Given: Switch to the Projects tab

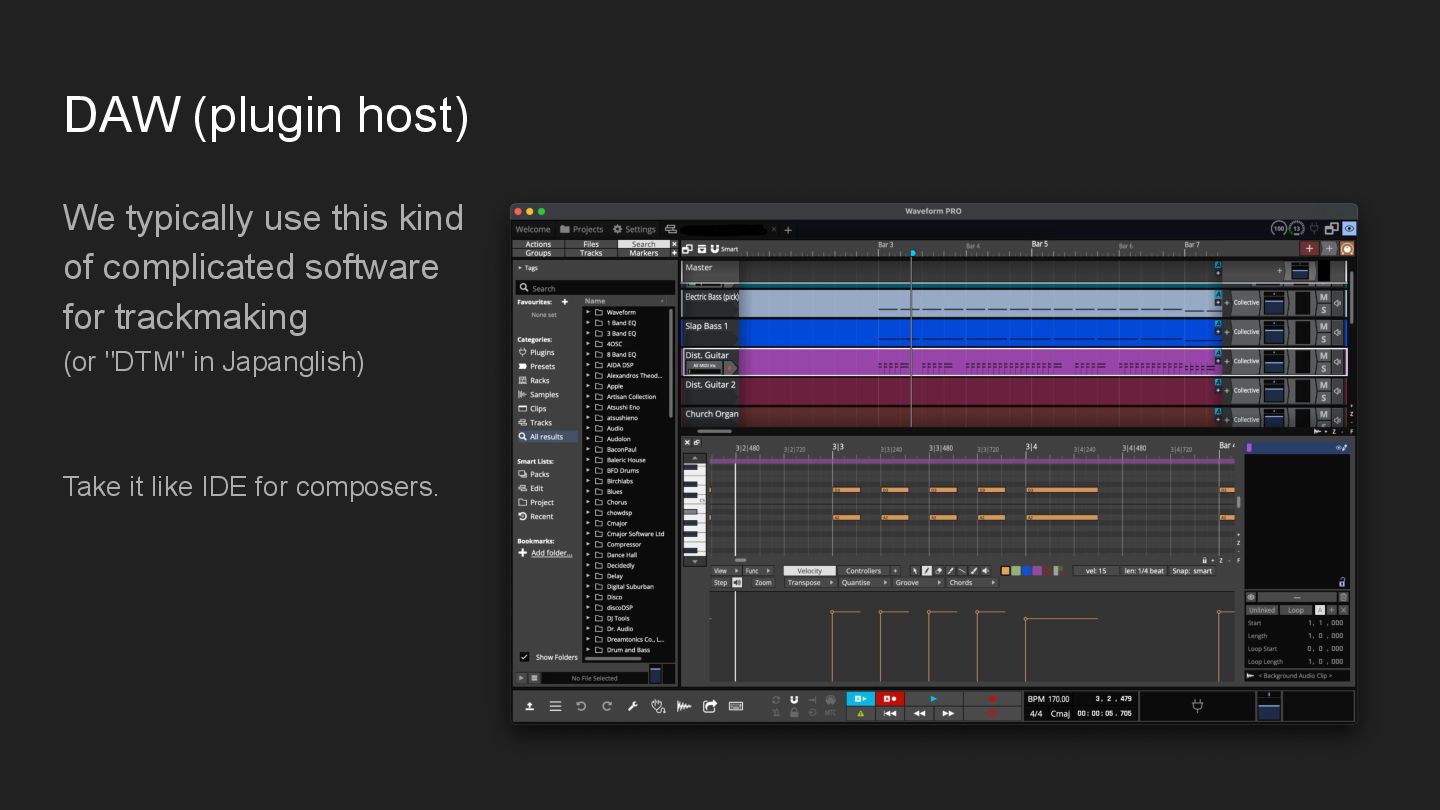Looking at the screenshot, I should [581, 229].
